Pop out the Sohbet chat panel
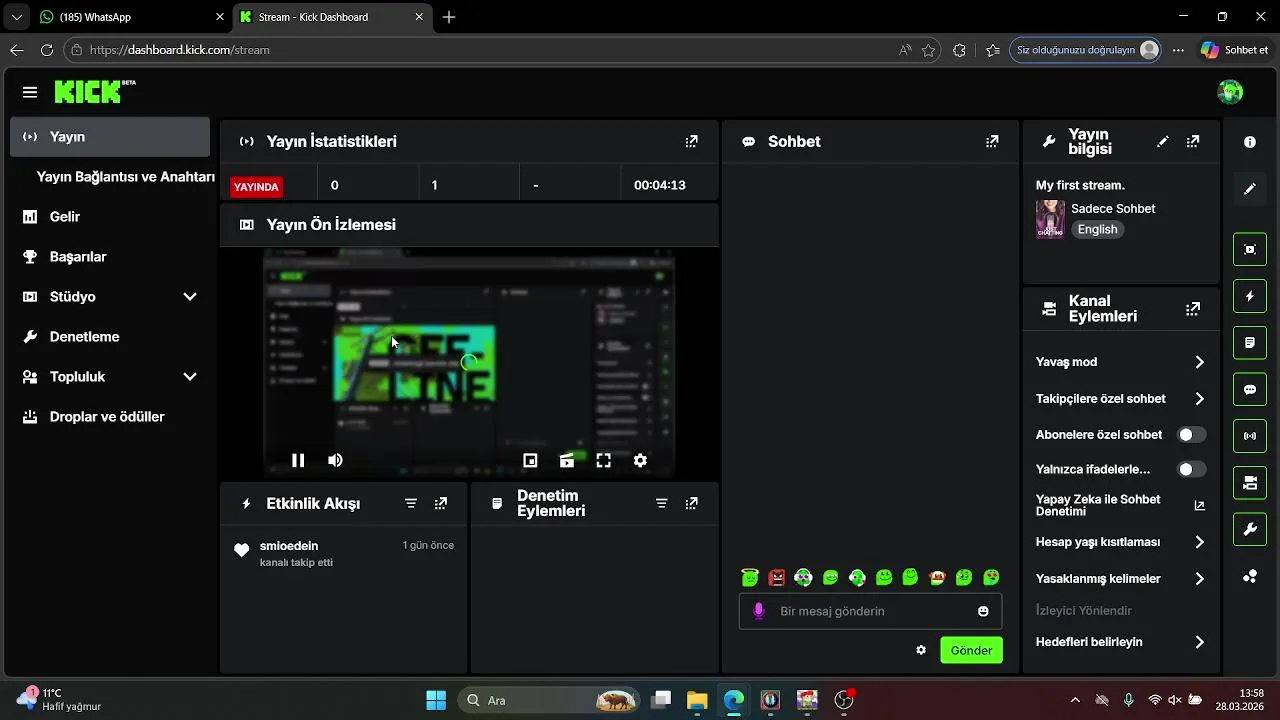This screenshot has height=720, width=1280. [x=992, y=142]
